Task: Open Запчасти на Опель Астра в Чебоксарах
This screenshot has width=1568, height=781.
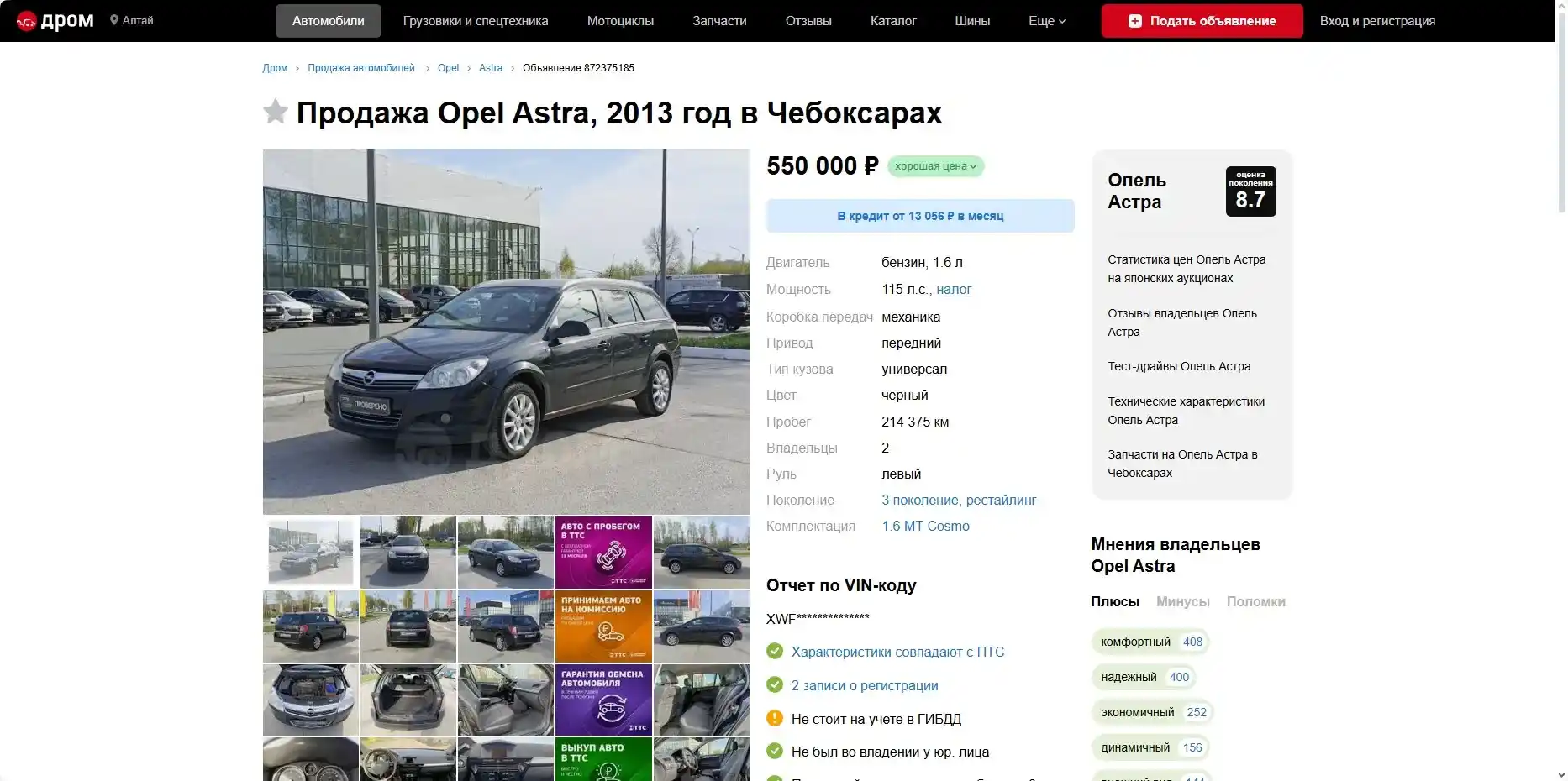Action: [x=1182, y=464]
